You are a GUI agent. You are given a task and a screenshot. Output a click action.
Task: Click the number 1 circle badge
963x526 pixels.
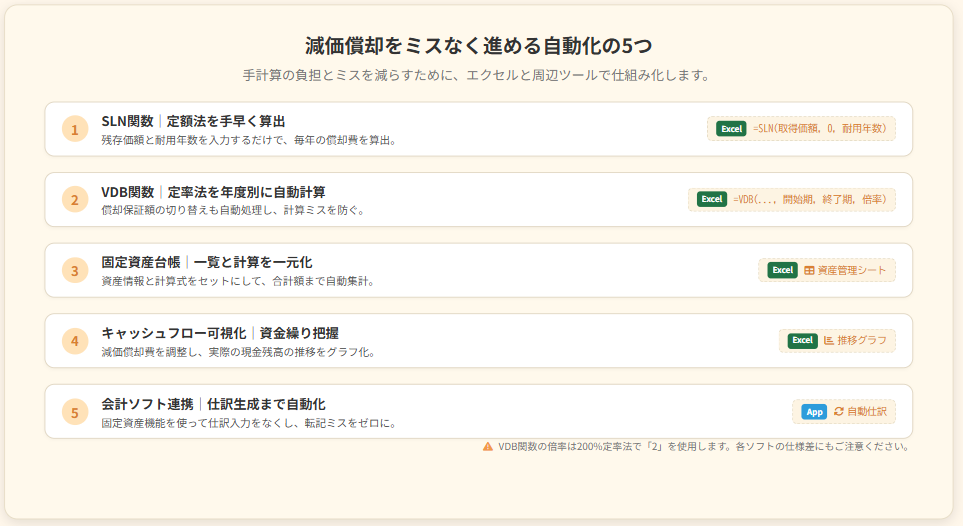75,129
